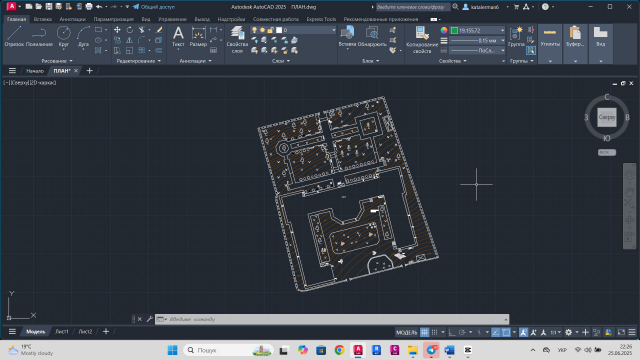Open the Вставка ribbon tab

click(42, 19)
